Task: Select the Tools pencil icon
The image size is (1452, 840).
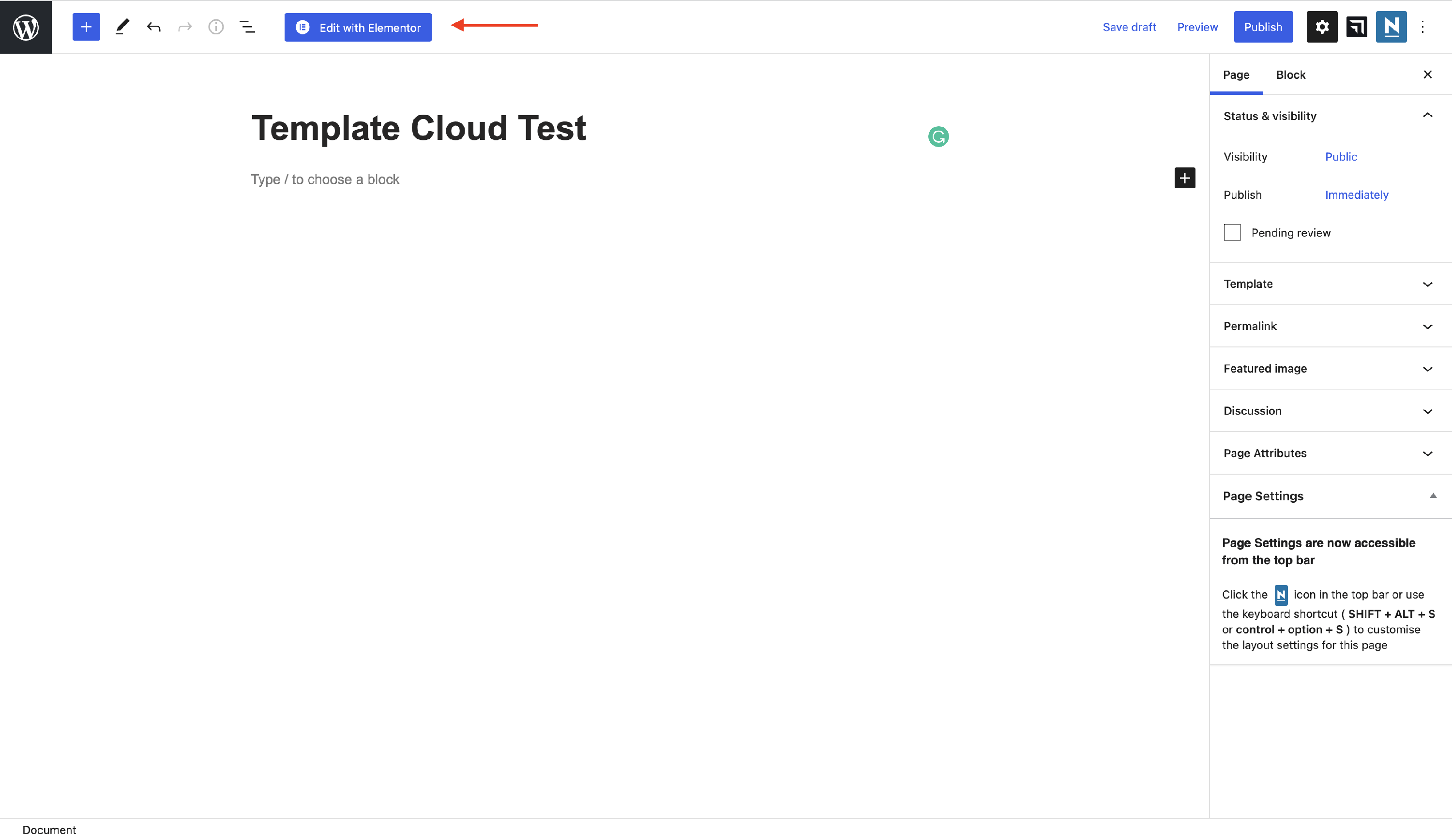Action: click(122, 27)
